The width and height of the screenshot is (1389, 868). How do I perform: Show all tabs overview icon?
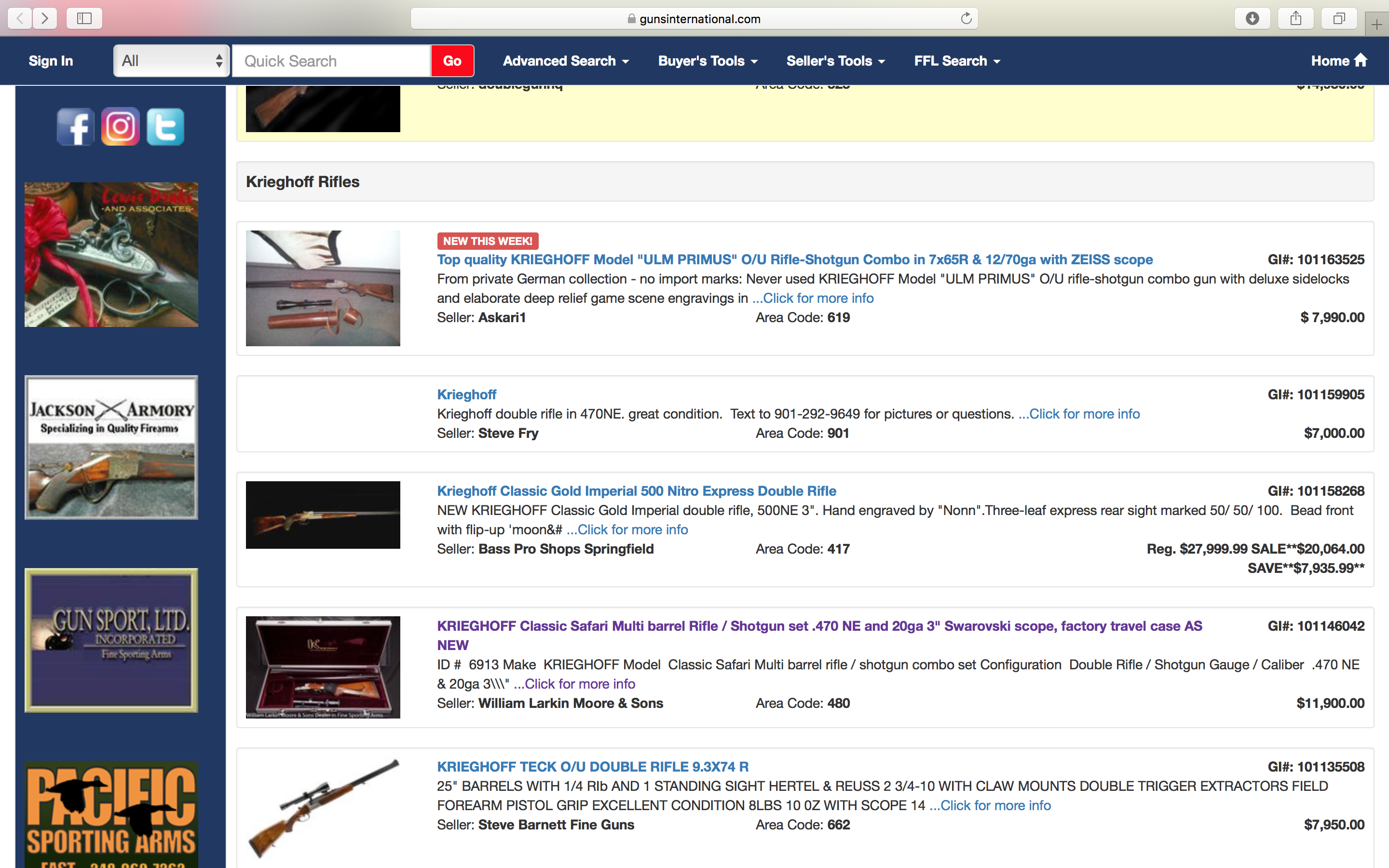click(x=1339, y=18)
